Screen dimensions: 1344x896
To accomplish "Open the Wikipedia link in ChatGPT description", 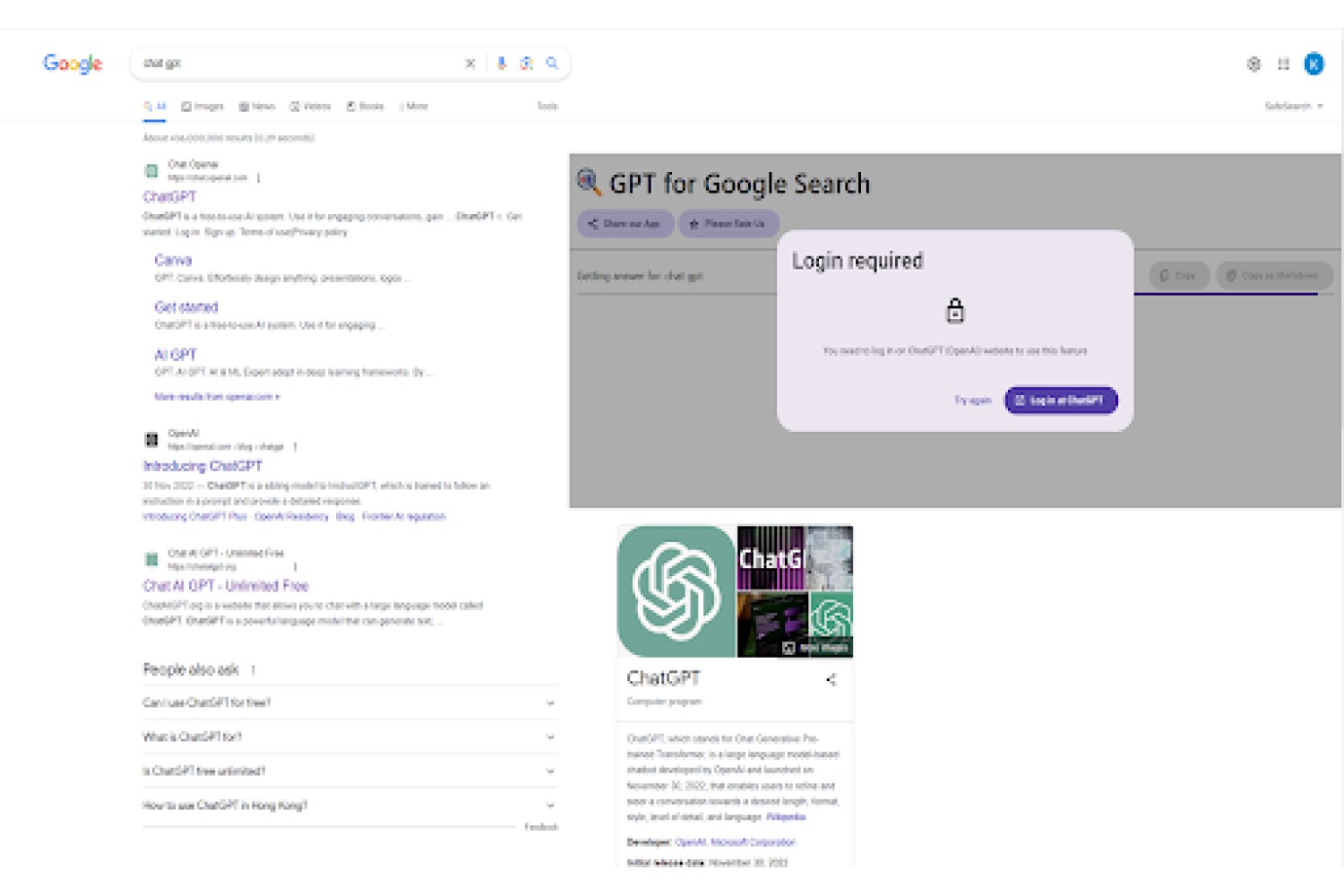I will [786, 817].
